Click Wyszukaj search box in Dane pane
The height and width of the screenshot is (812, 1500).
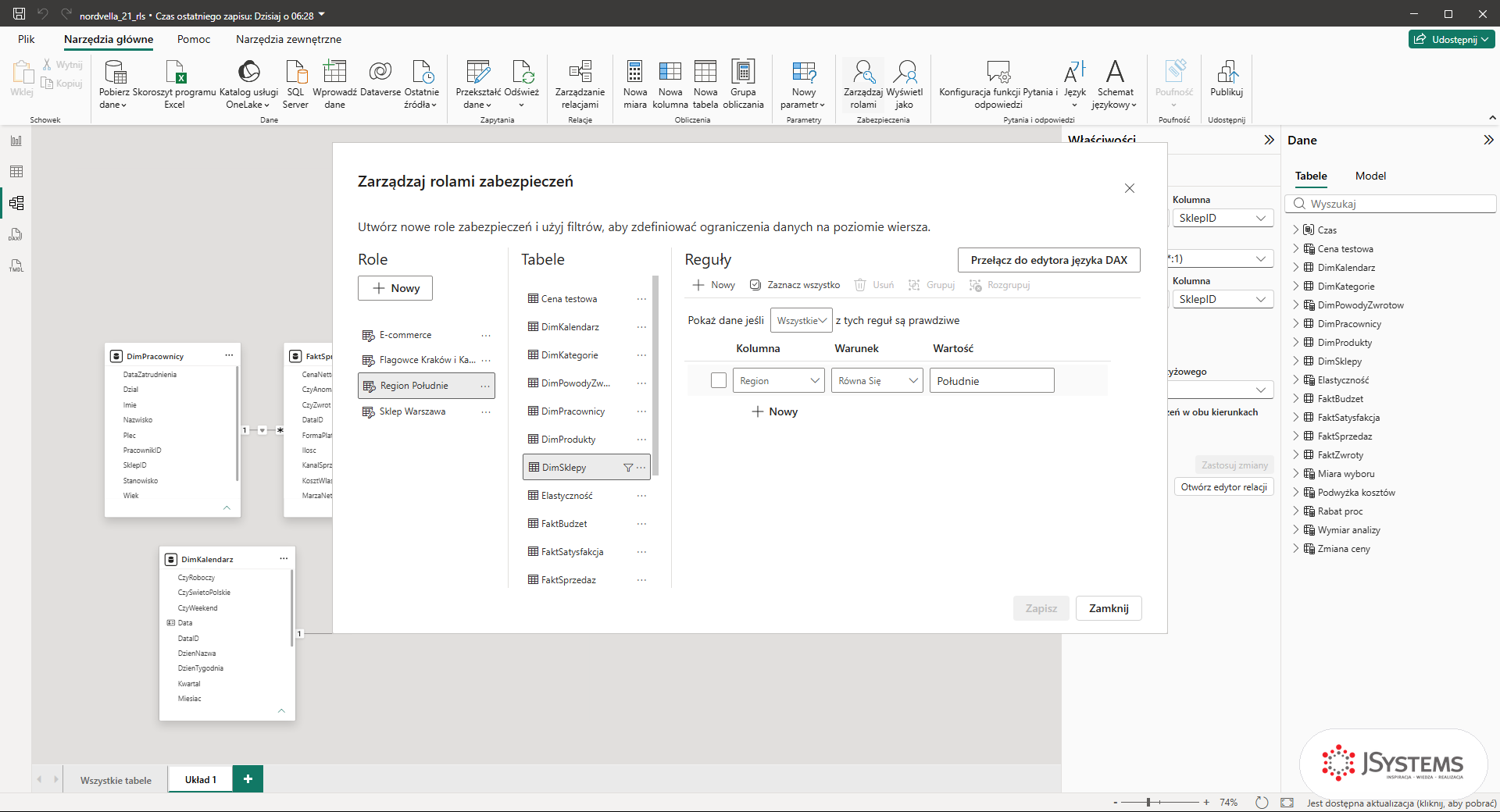click(x=1391, y=204)
